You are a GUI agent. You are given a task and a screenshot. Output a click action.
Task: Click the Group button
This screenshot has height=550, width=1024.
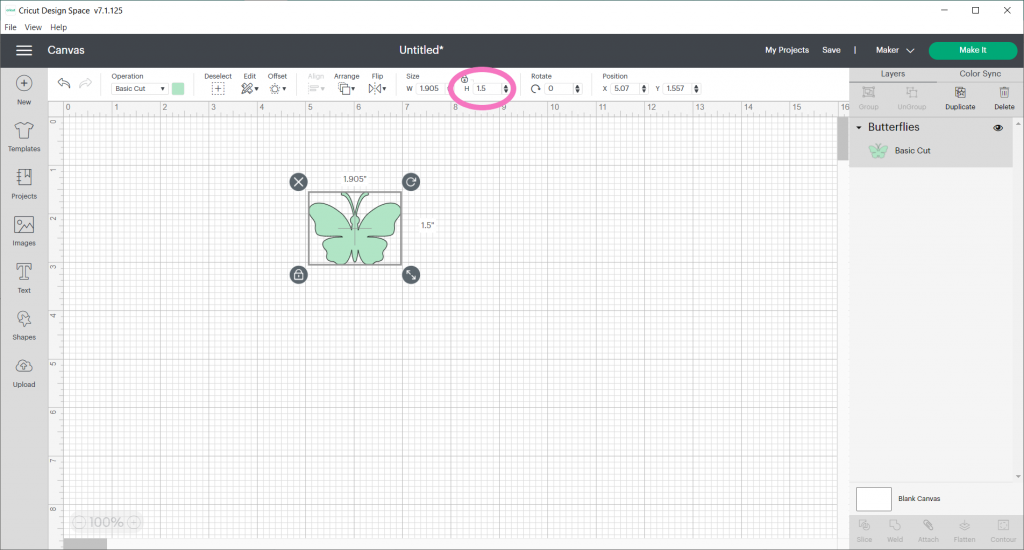[x=869, y=97]
